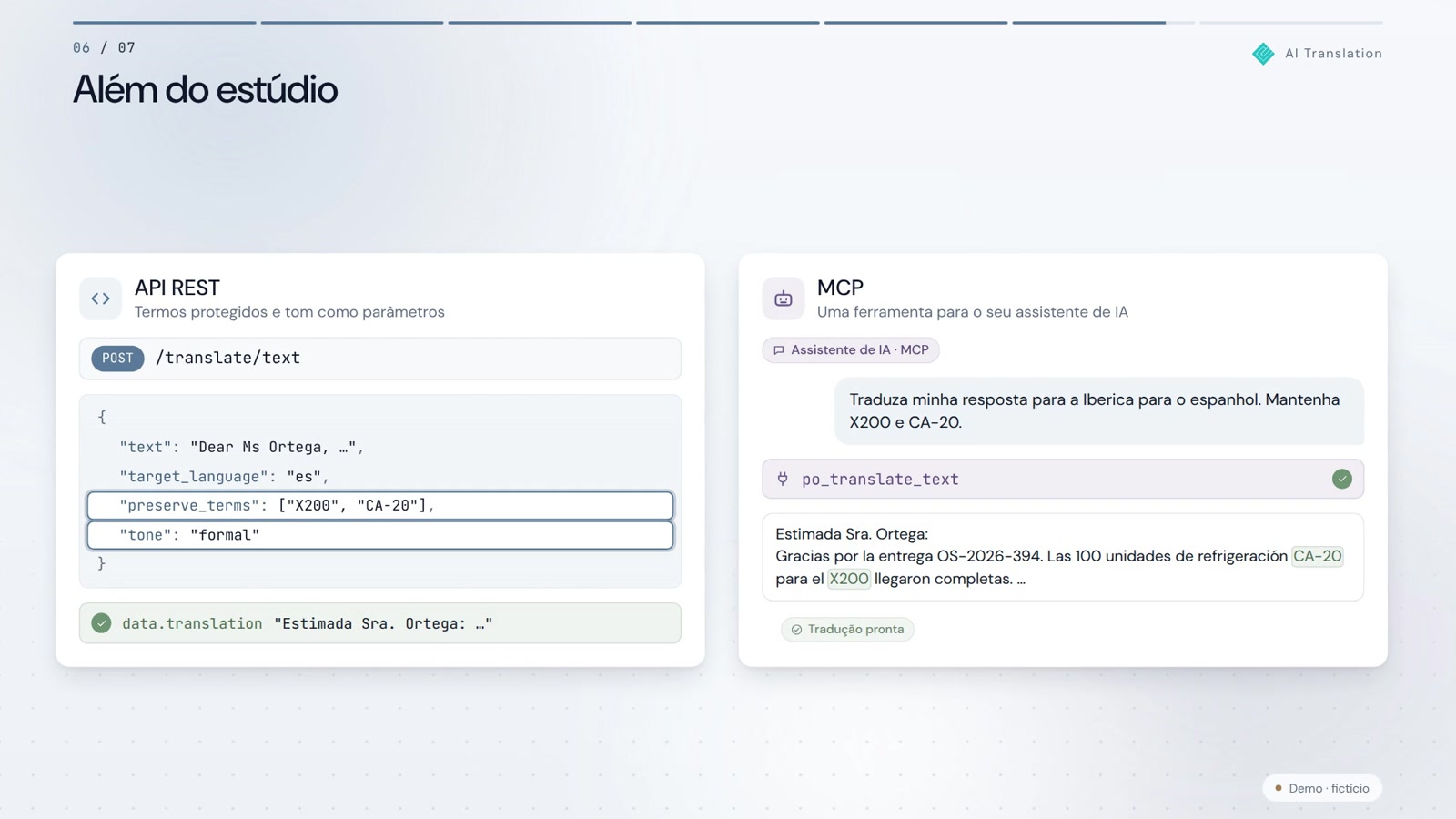The height and width of the screenshot is (819, 1456).
Task: Click the Além do estúdio heading
Action: tap(205, 90)
